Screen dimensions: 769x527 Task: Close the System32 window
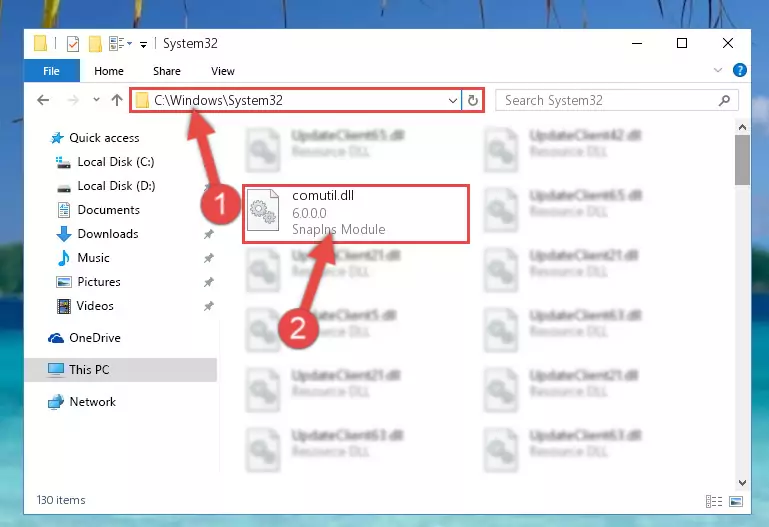[x=728, y=43]
